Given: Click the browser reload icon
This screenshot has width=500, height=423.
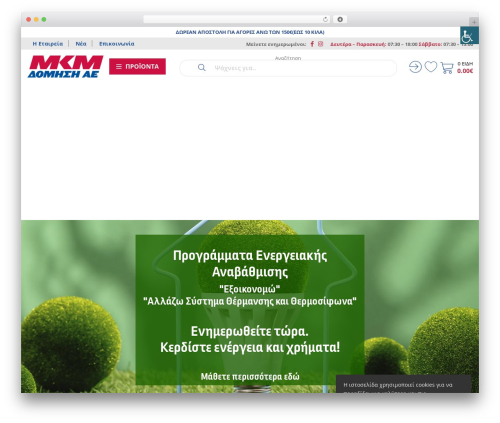Looking at the screenshot, I should point(325,20).
